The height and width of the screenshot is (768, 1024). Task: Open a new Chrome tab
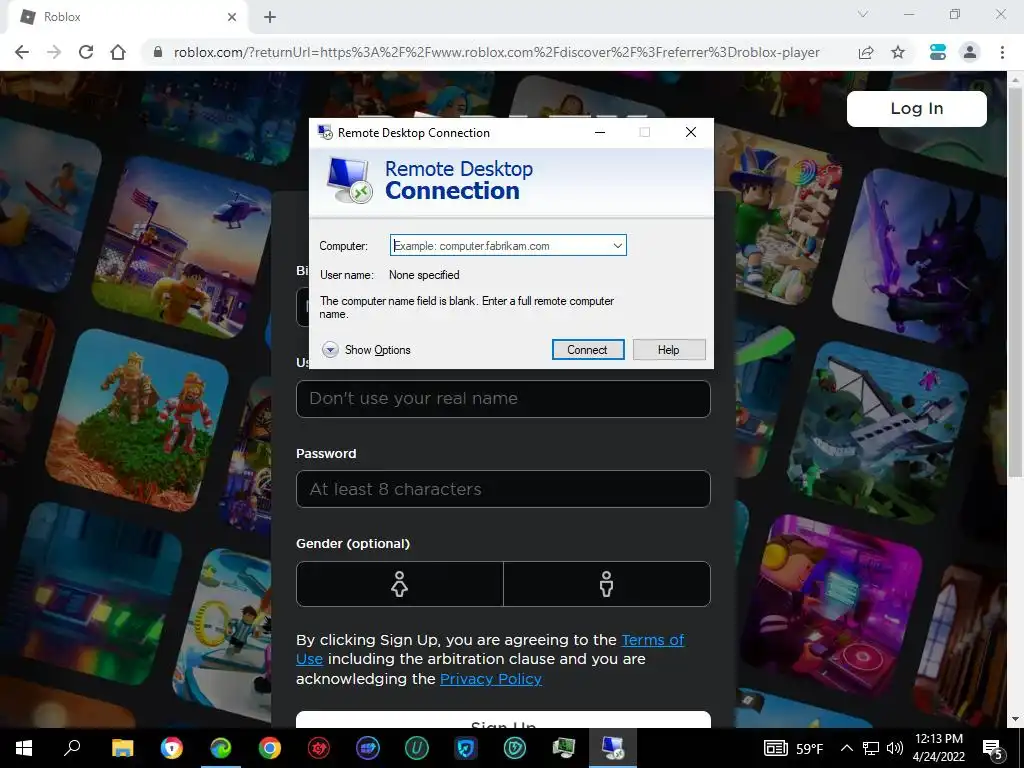270,17
